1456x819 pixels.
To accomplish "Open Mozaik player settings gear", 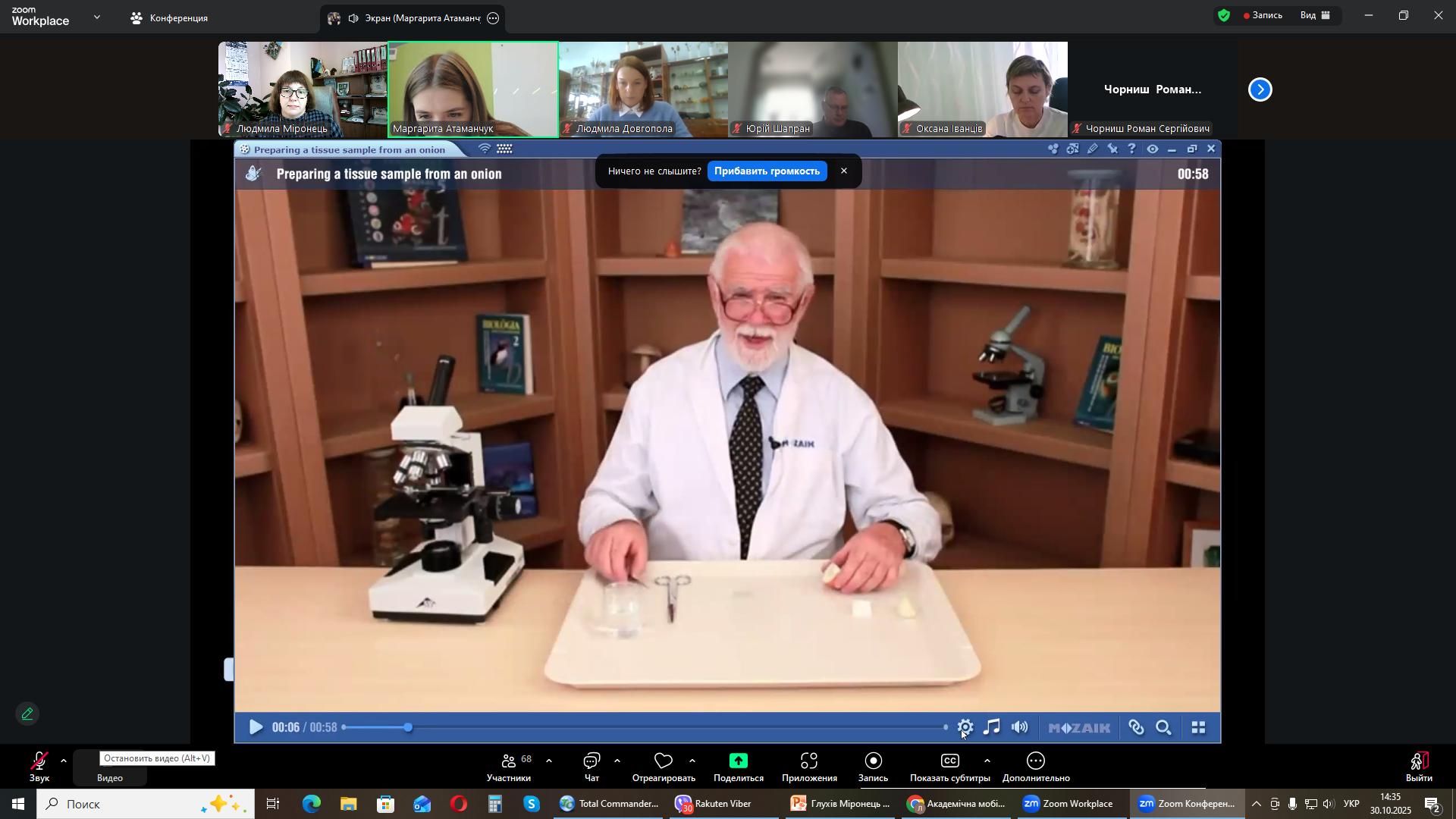I will tap(965, 728).
